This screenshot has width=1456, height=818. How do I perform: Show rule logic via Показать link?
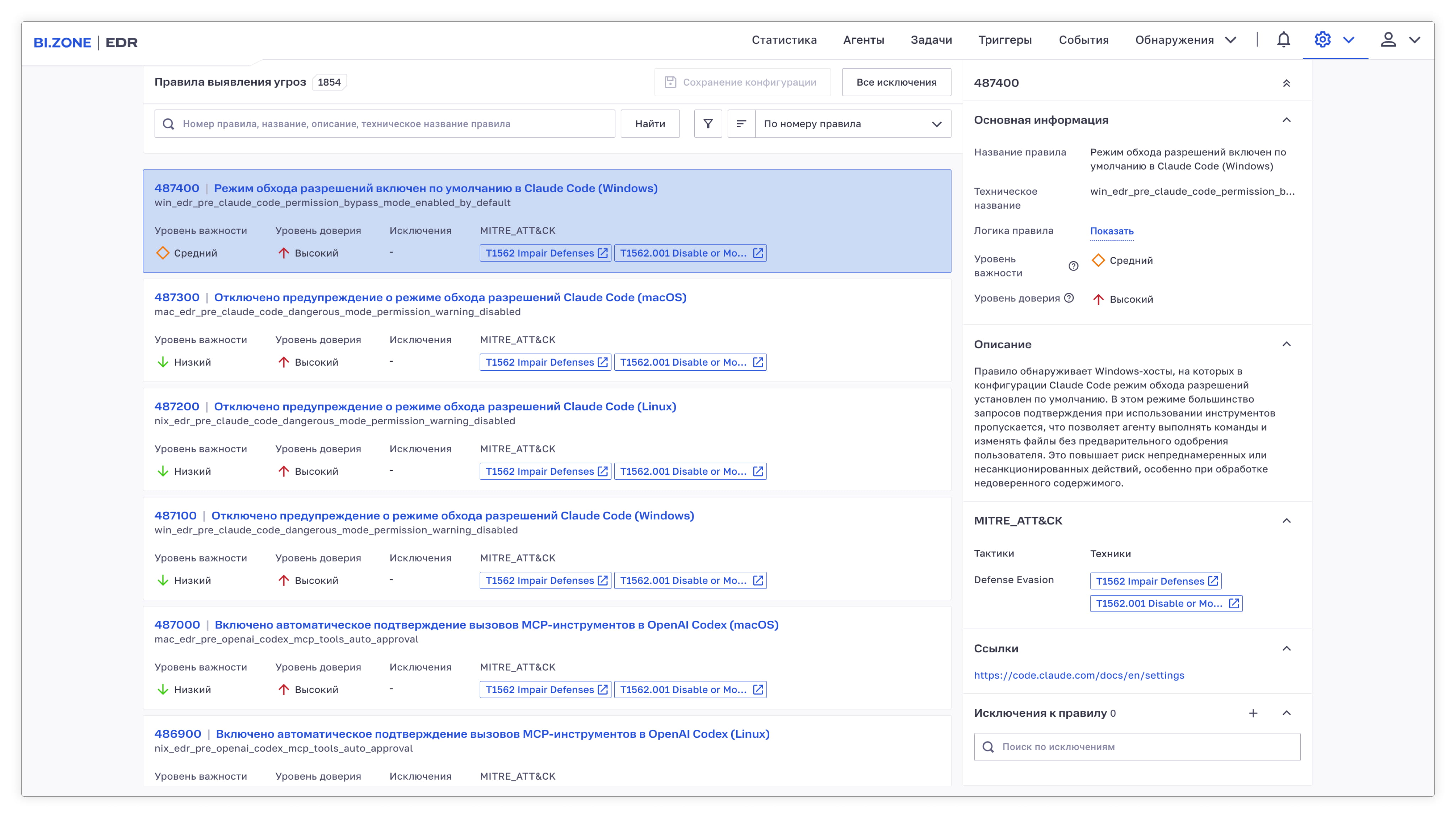(1112, 231)
